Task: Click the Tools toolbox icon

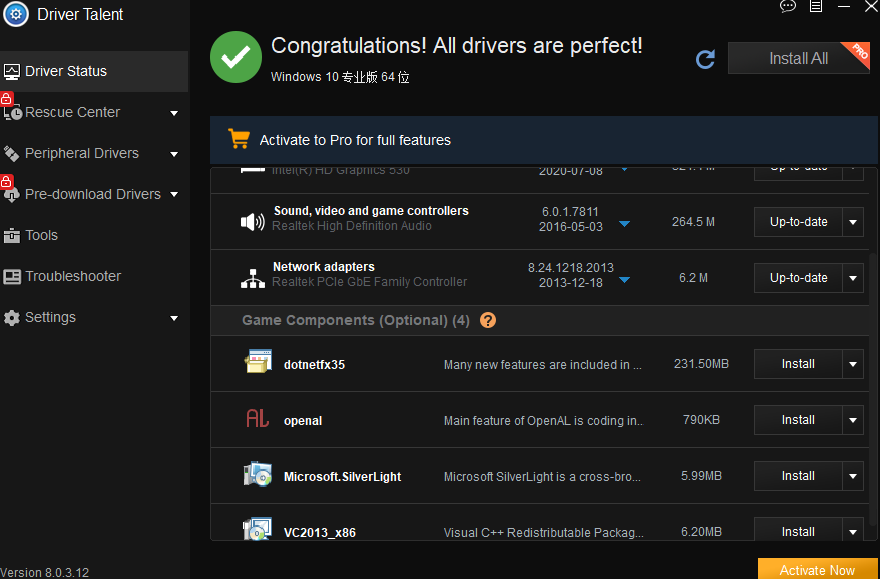Action: tap(12, 236)
